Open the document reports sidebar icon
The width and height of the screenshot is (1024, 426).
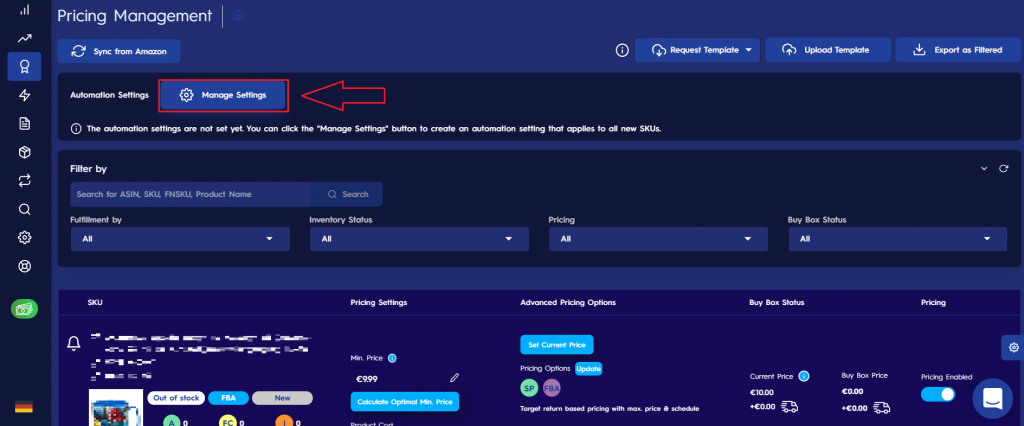(25, 123)
